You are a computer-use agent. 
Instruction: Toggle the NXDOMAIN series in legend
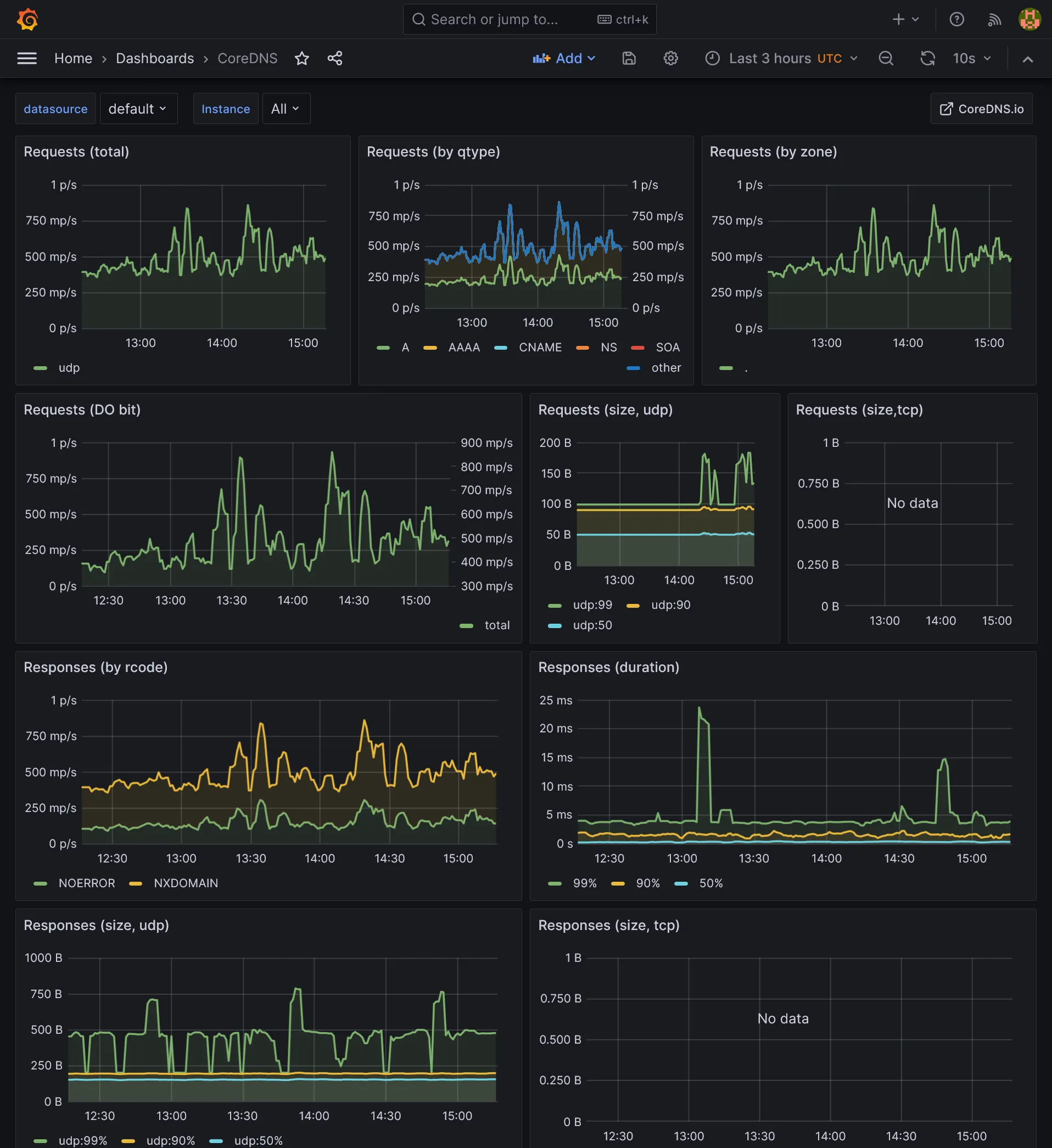click(x=185, y=883)
